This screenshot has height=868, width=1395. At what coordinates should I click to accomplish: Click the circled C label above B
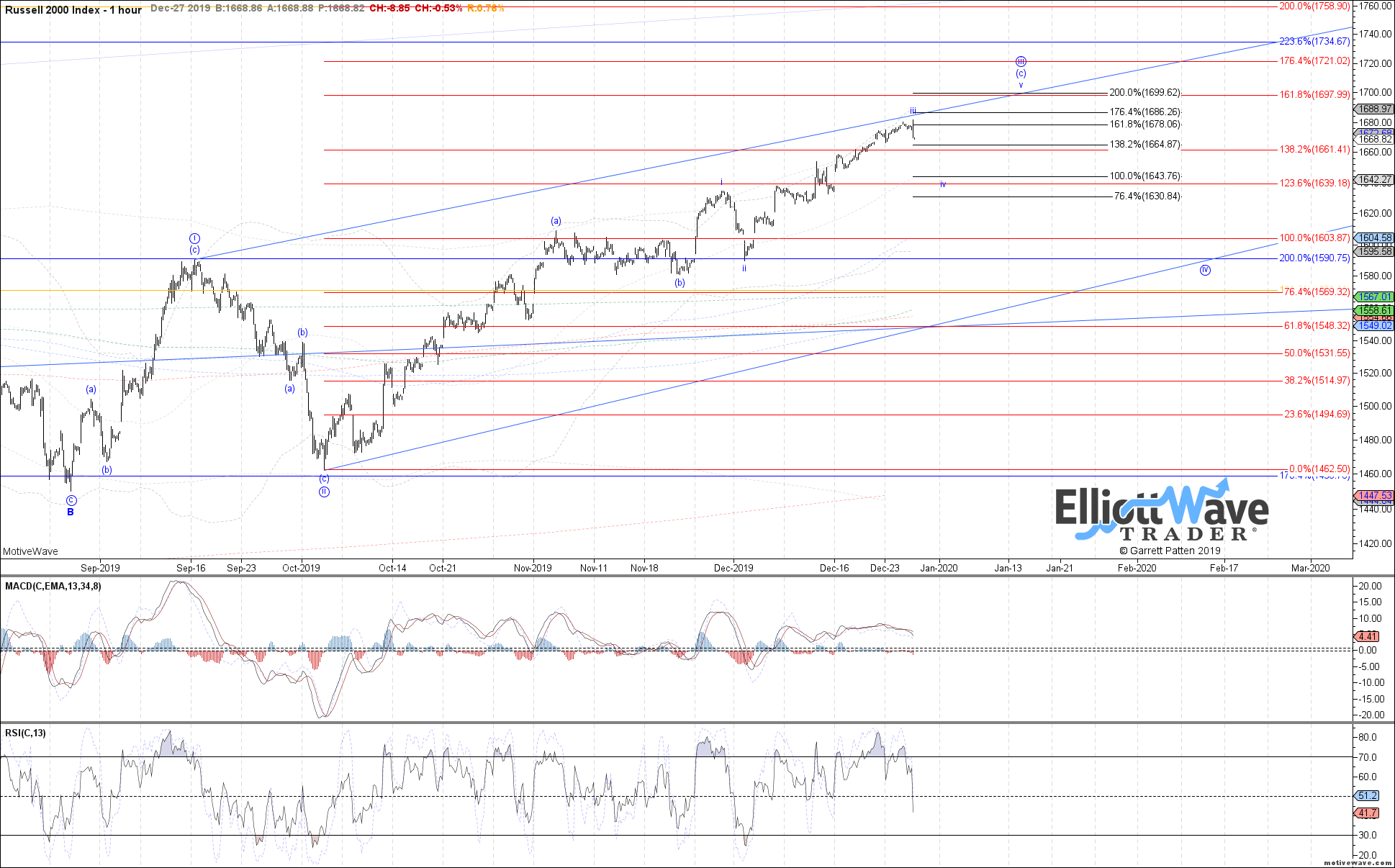(71, 500)
